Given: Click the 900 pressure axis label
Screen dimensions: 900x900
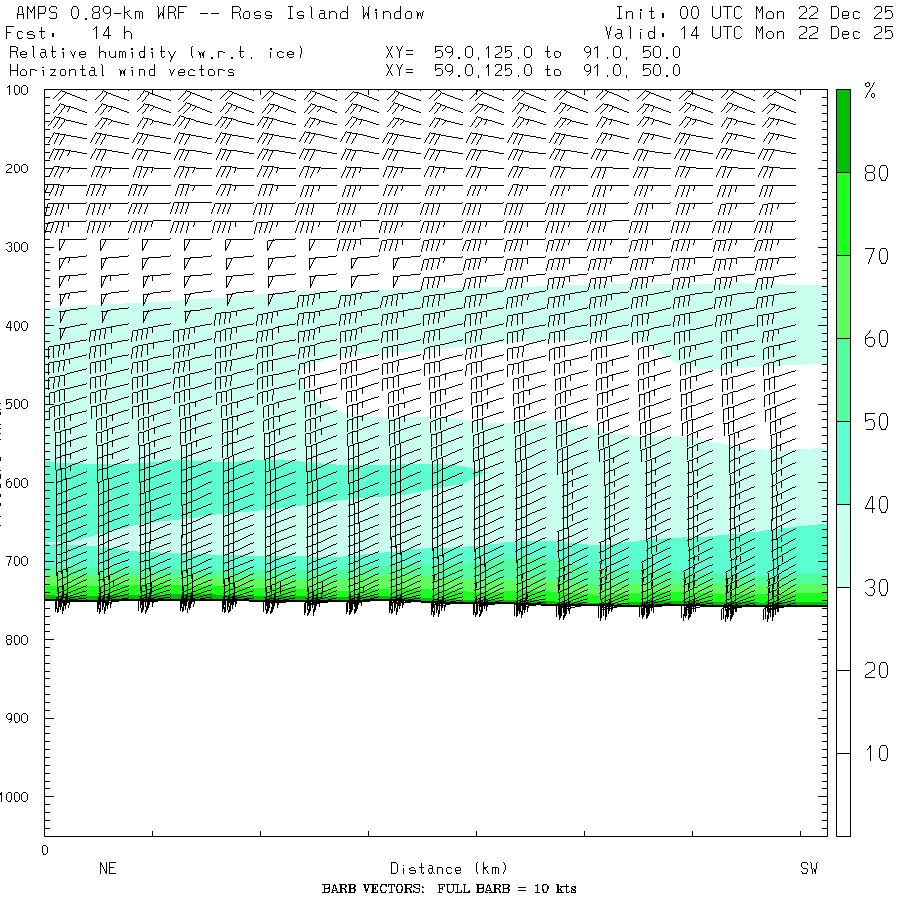Looking at the screenshot, I should (x=17, y=718).
